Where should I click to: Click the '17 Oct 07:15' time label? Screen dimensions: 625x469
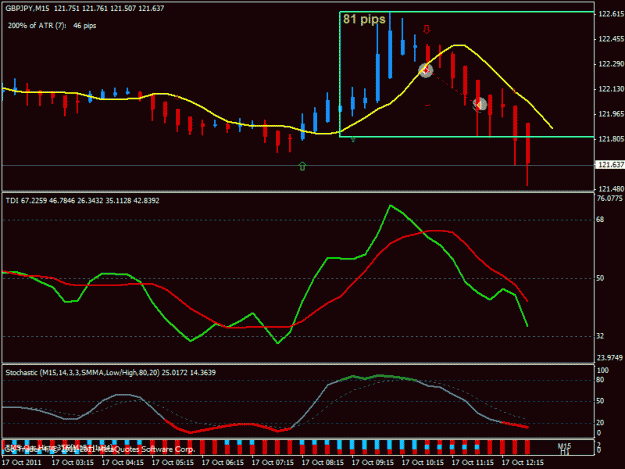273,463
